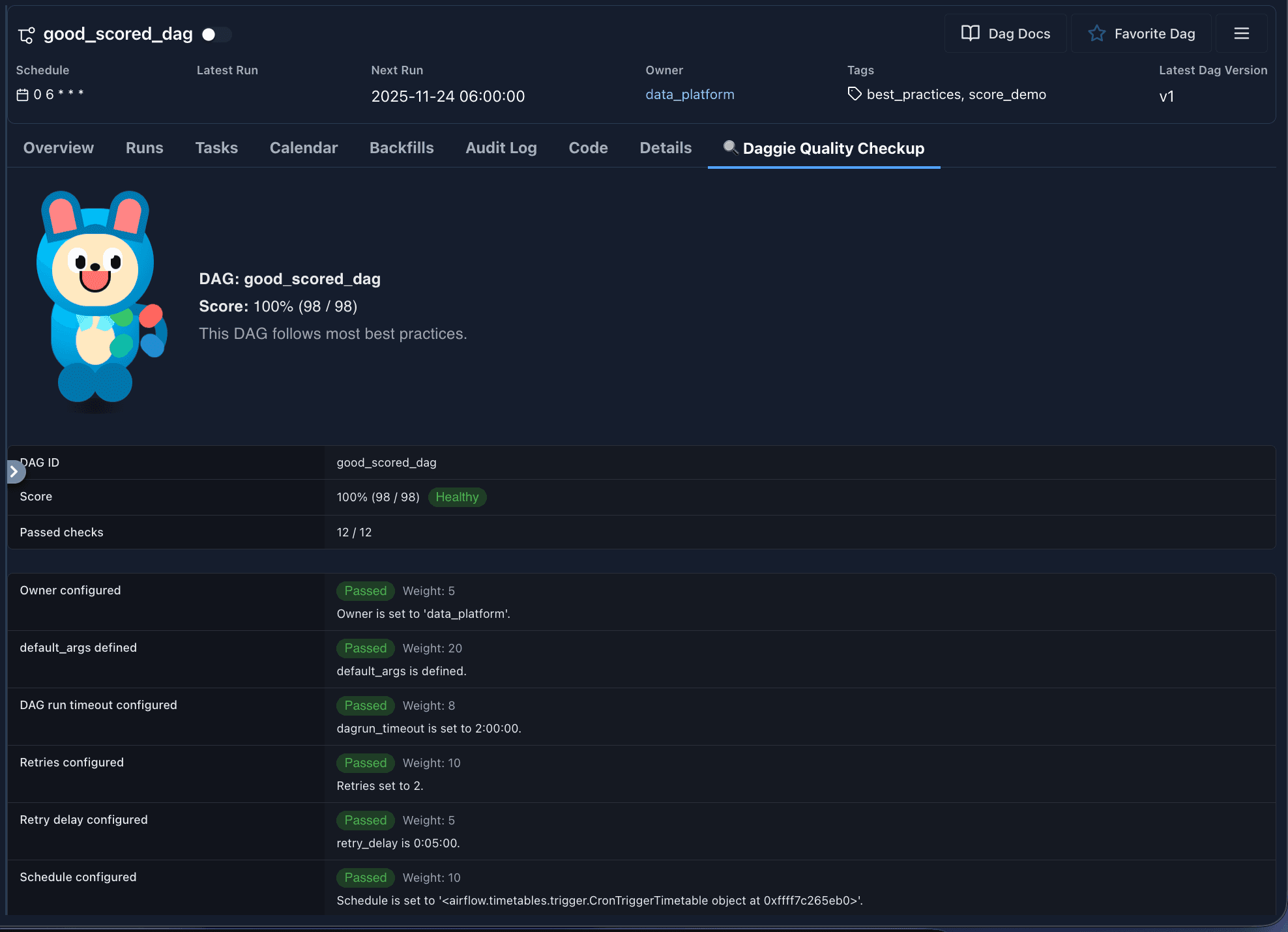Switch to the Audit Log tab
This screenshot has height=932, width=1288.
(x=501, y=148)
